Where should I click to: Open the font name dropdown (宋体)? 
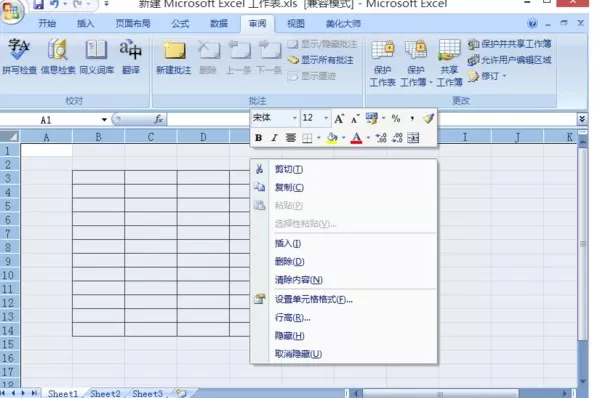click(x=294, y=118)
